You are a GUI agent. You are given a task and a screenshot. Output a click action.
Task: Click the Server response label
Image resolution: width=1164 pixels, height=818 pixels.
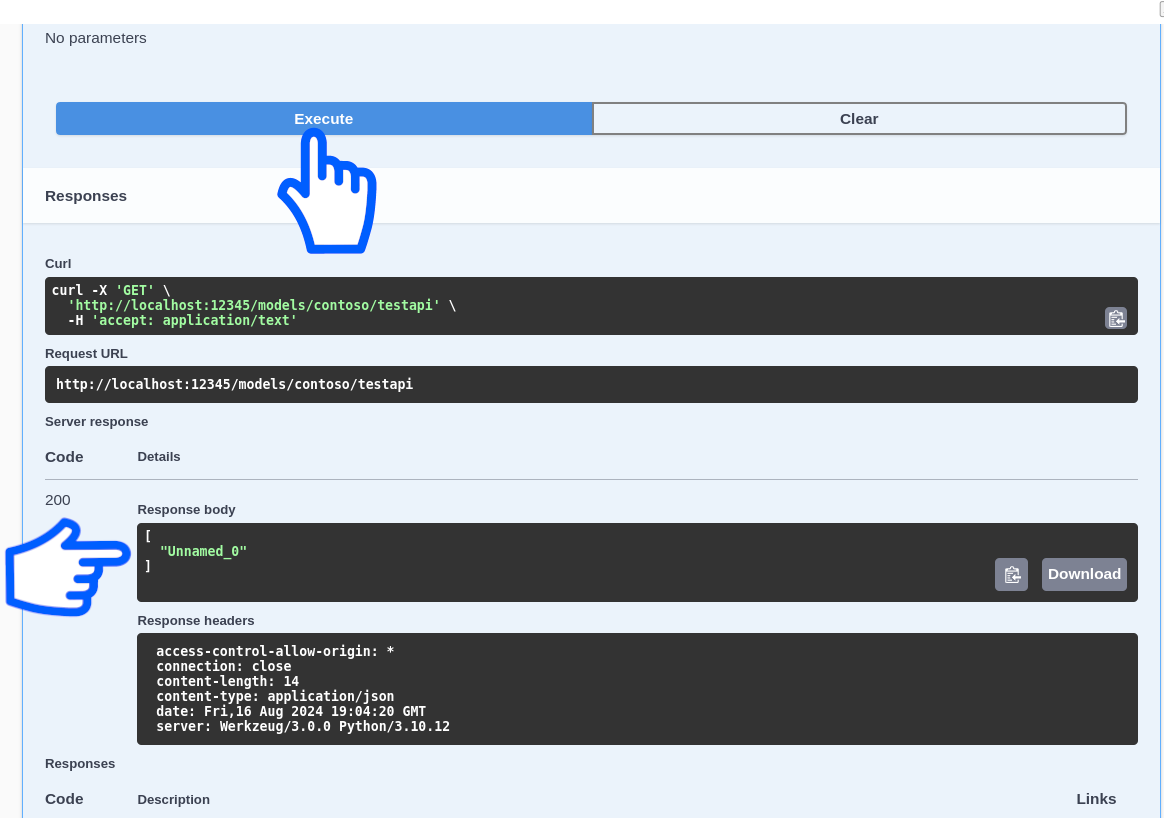point(96,421)
